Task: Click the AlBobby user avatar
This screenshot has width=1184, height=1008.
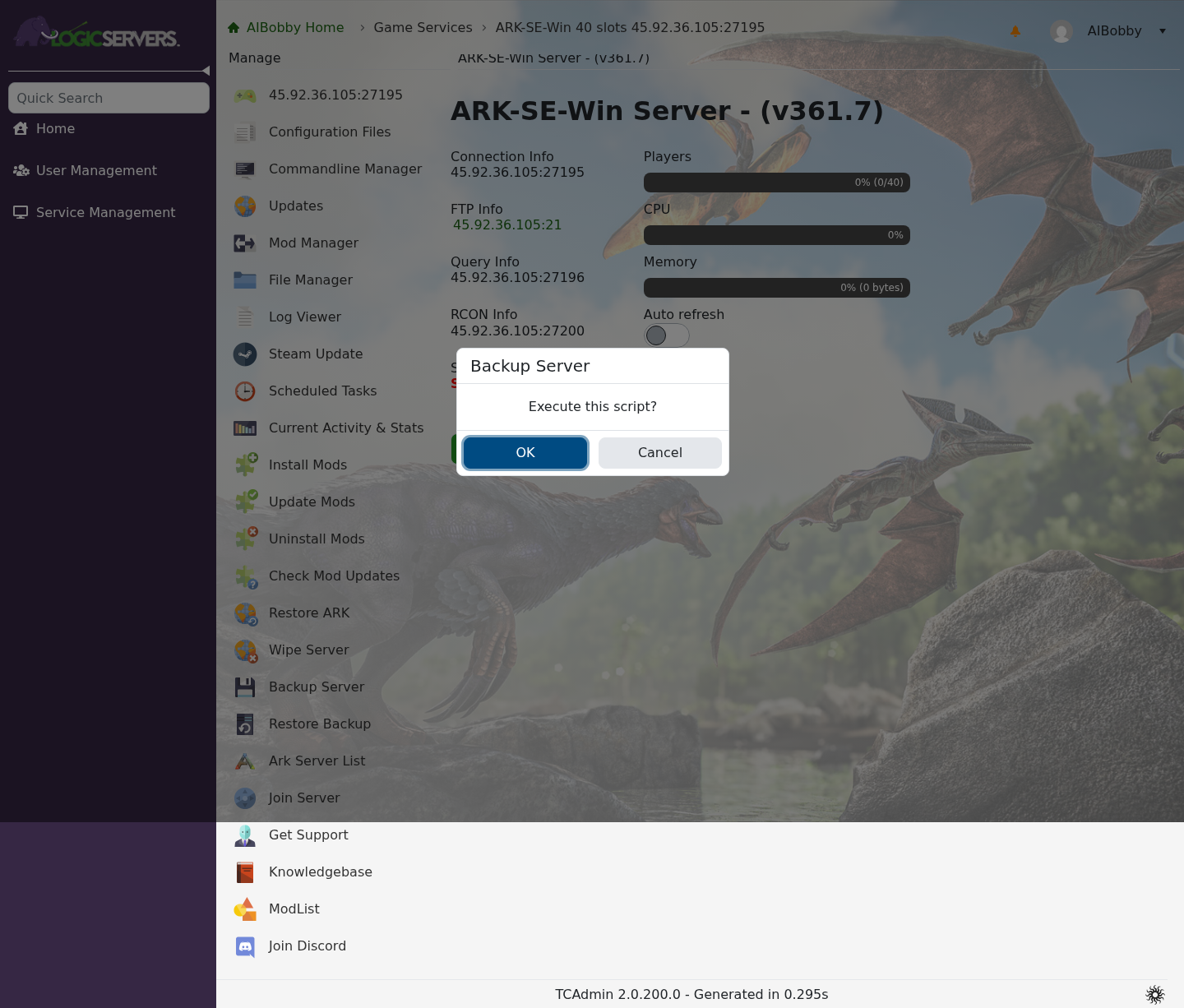Action: point(1061,31)
